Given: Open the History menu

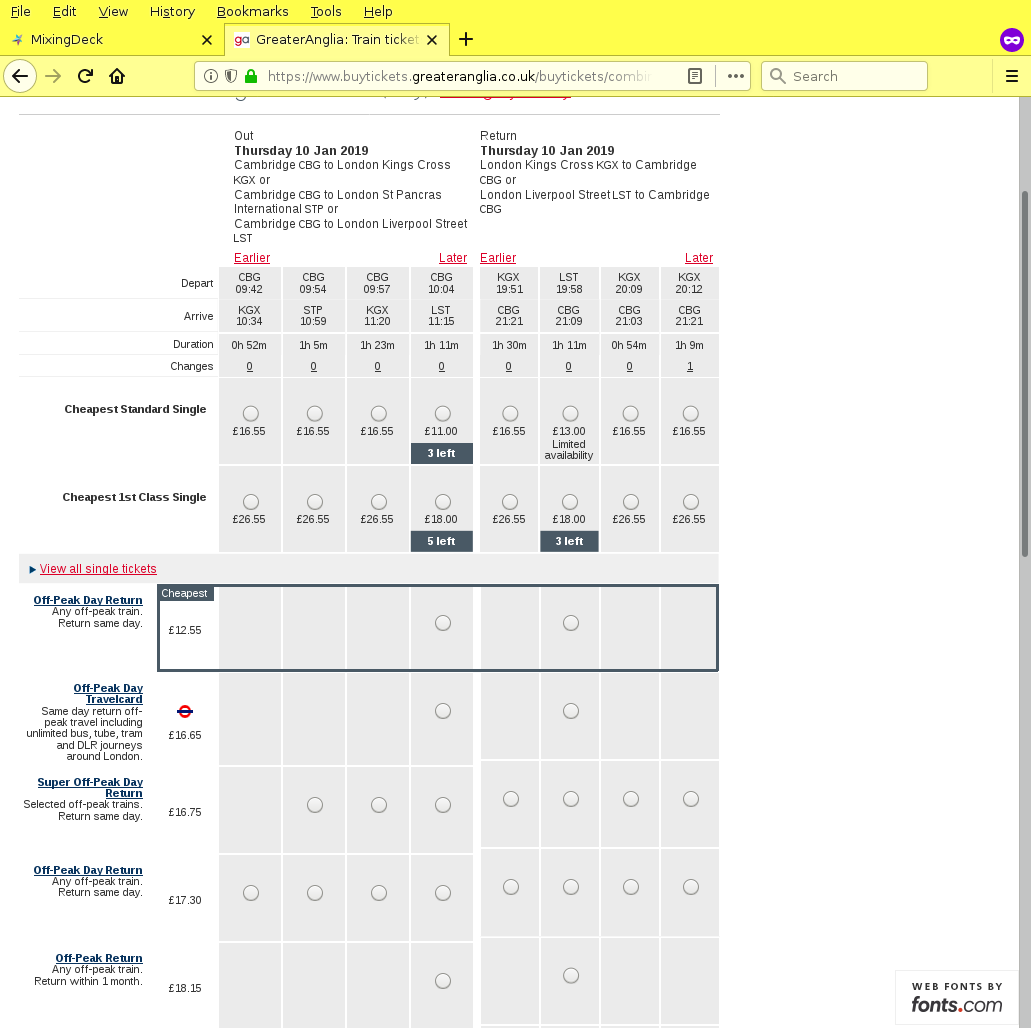Looking at the screenshot, I should click(172, 11).
